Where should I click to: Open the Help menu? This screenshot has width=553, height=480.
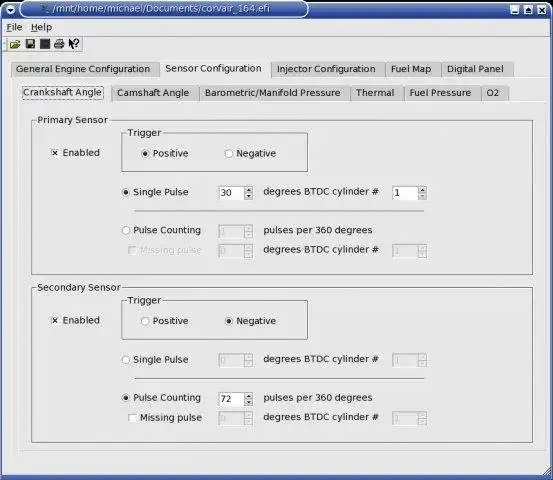[41, 27]
